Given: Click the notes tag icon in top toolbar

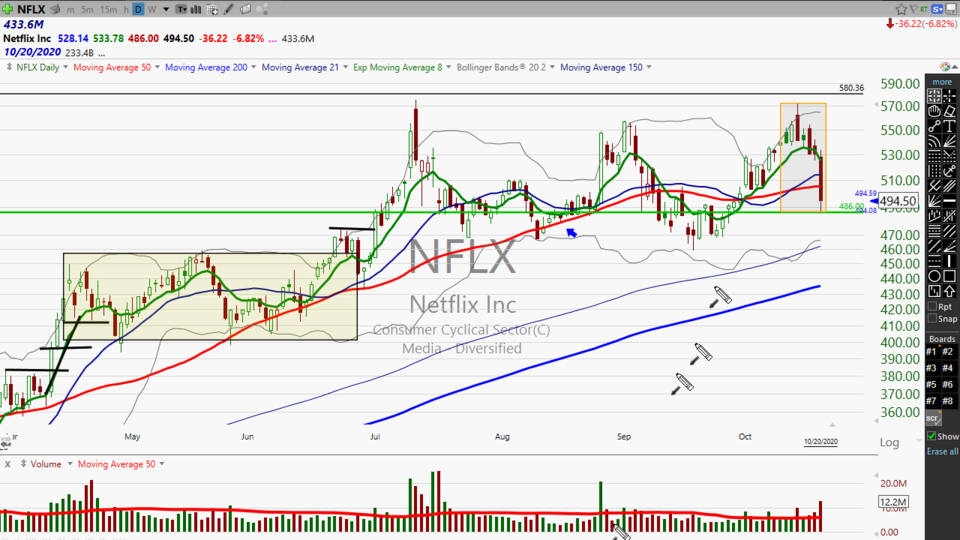Looking at the screenshot, I should coord(245,9).
